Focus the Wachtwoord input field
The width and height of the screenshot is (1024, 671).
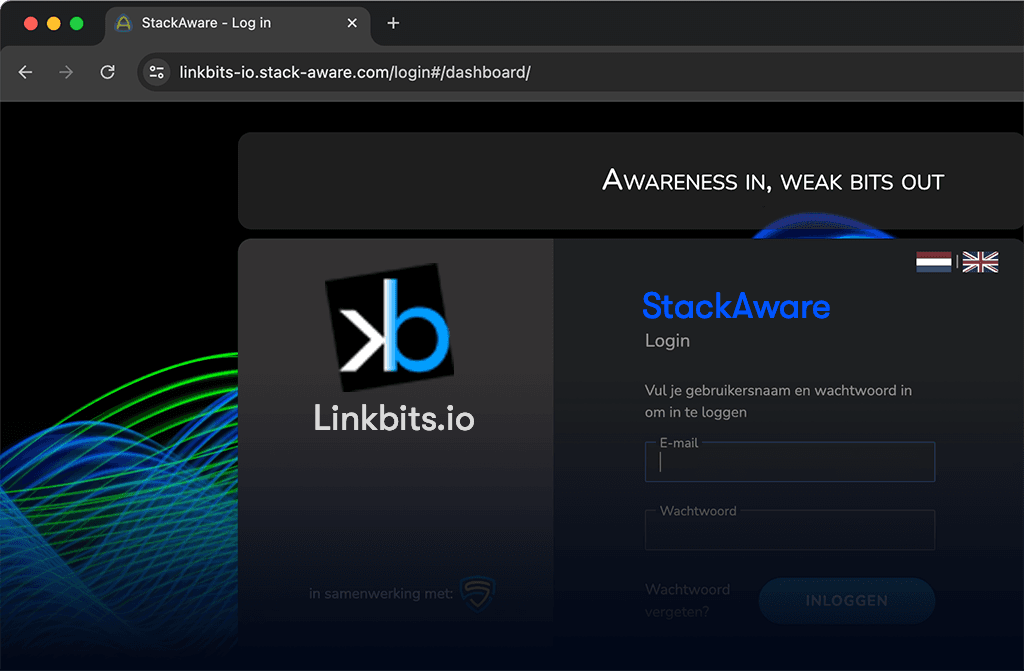click(x=790, y=530)
